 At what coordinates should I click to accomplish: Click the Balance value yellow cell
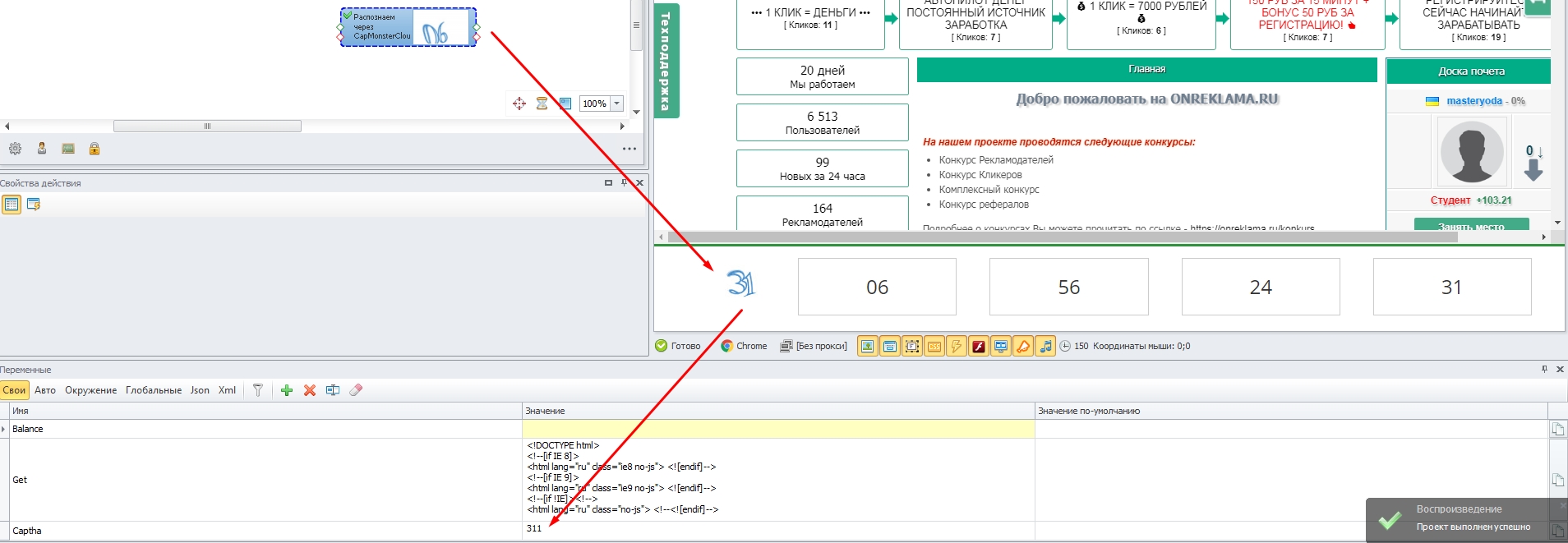(x=778, y=429)
